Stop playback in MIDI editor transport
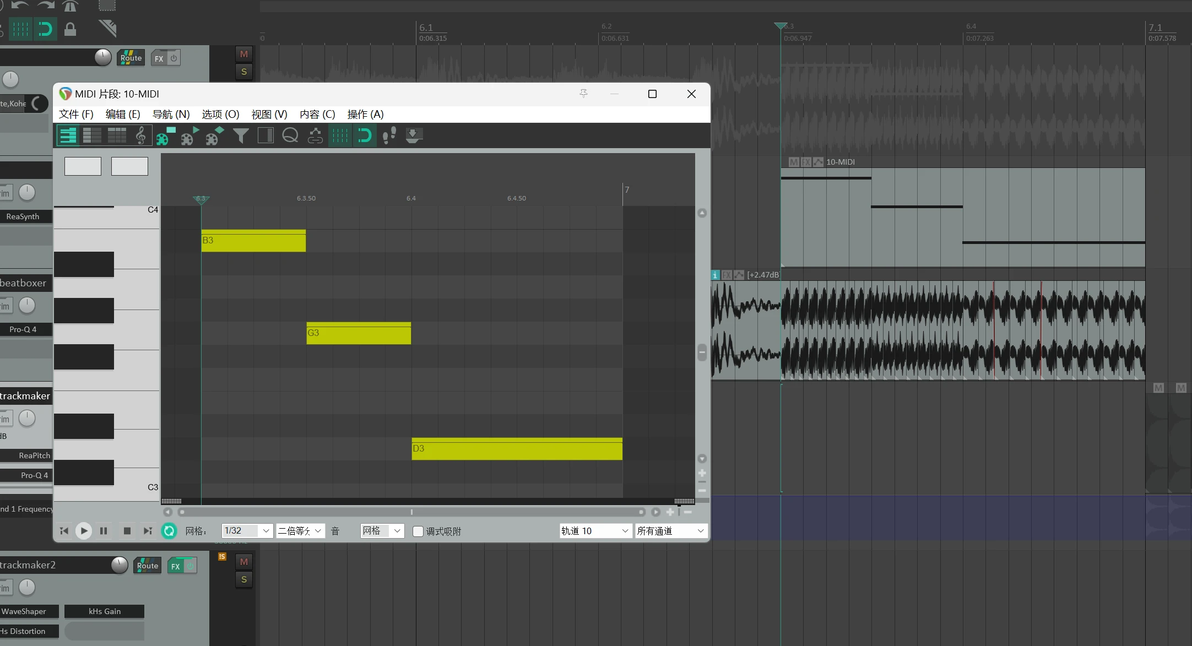Viewport: 1192px width, 646px height. 127,531
